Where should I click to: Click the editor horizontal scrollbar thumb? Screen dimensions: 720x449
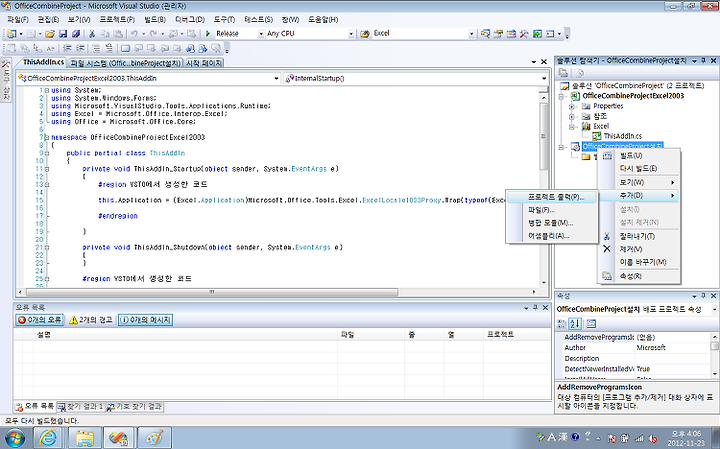tap(212, 292)
